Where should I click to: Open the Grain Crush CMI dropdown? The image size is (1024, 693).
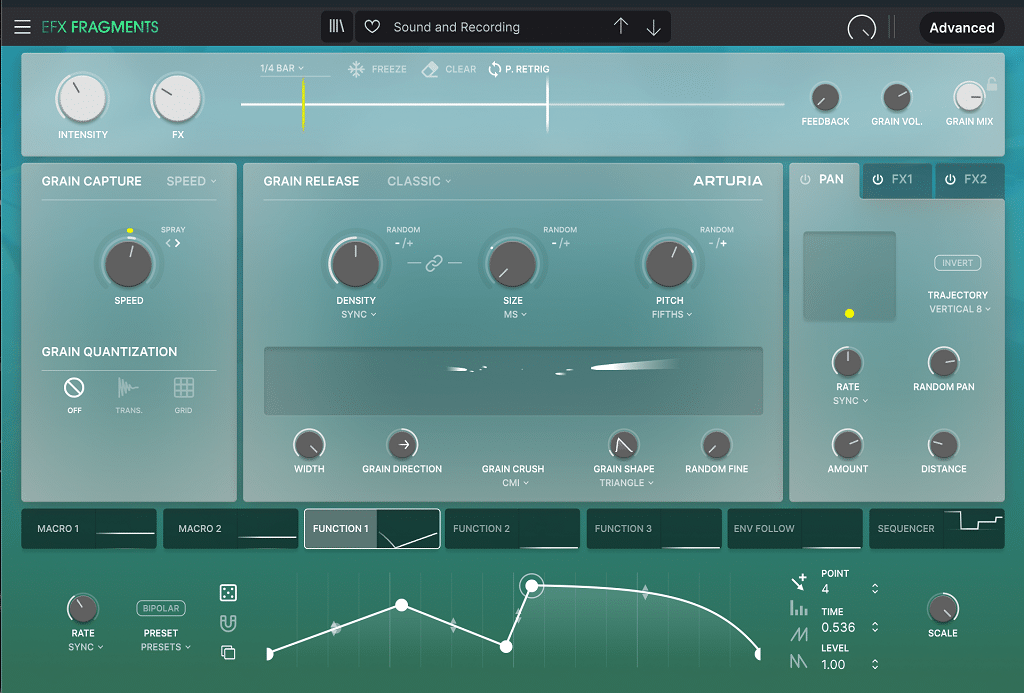coord(515,483)
